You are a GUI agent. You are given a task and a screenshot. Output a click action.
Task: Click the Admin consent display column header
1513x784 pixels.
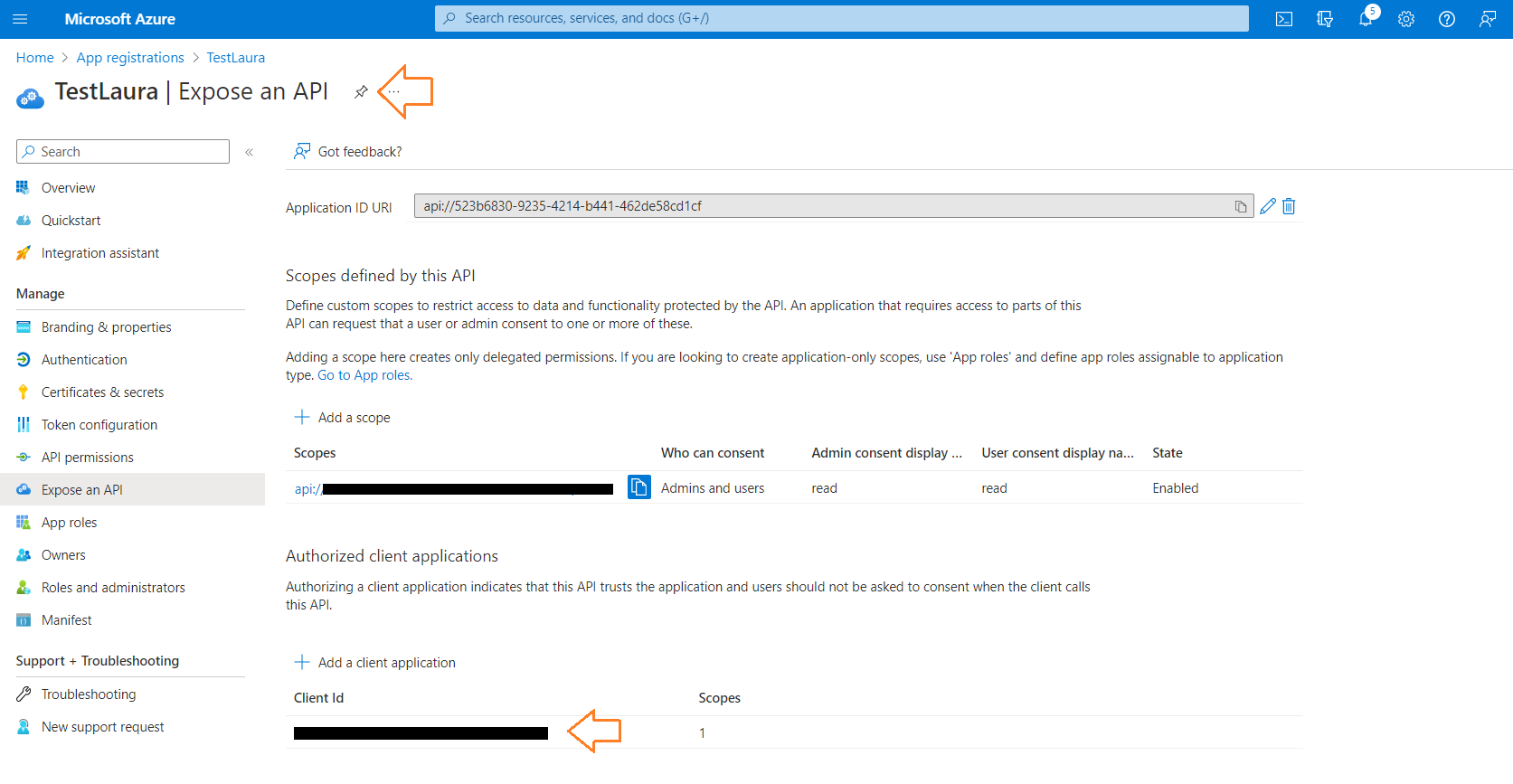[x=887, y=453]
